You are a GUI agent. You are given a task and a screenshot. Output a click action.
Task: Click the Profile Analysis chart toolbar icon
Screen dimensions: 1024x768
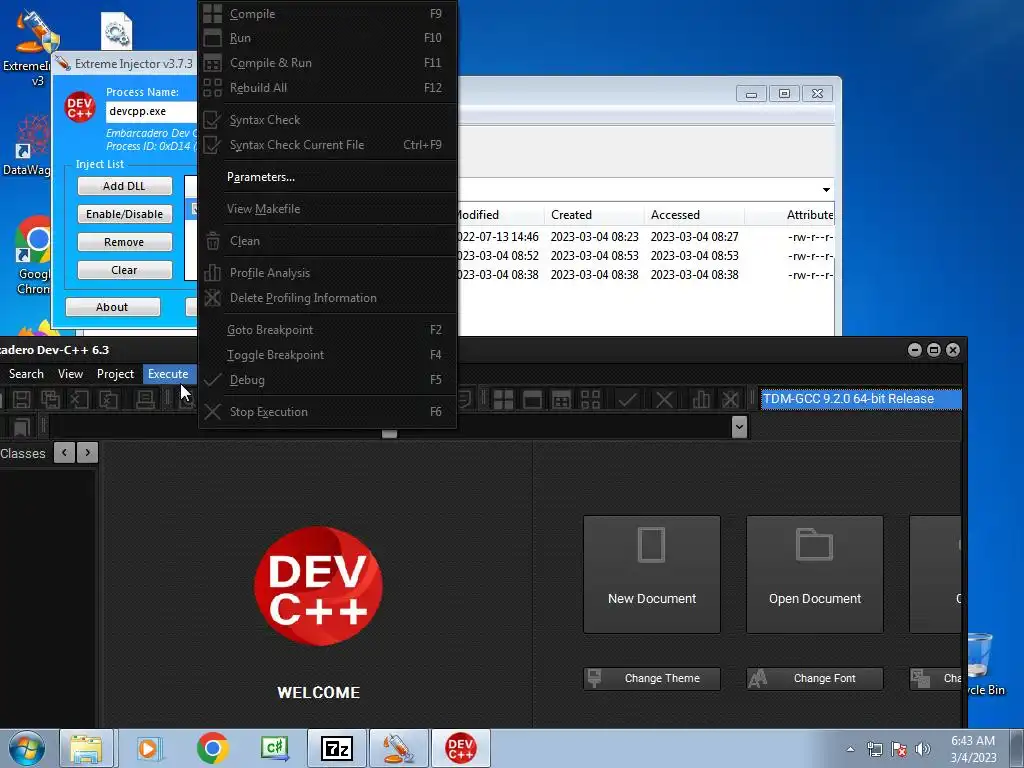coord(701,399)
